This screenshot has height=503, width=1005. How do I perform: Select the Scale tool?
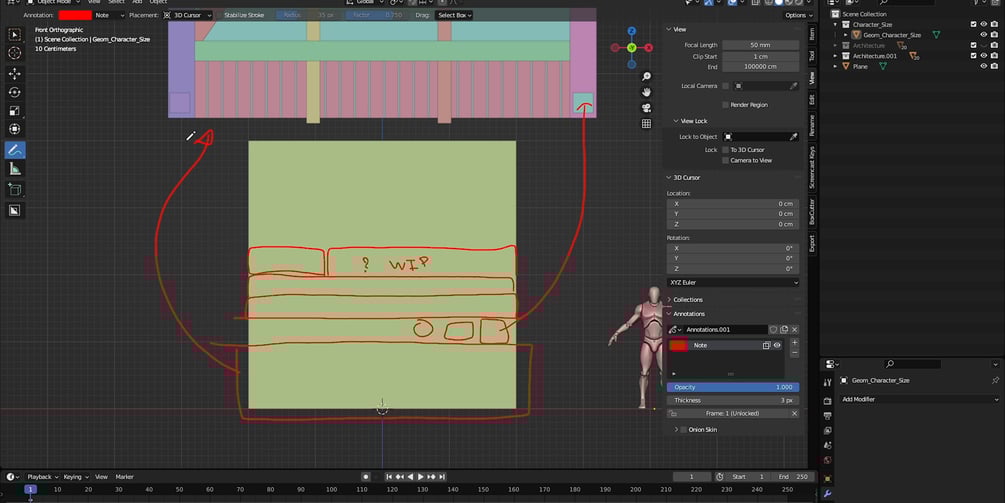pyautogui.click(x=15, y=111)
